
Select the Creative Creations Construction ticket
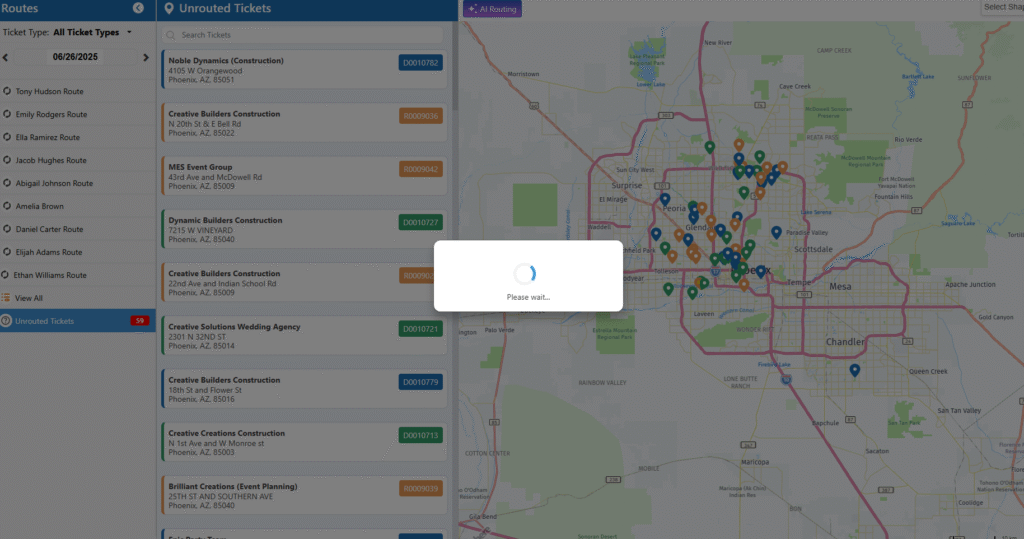[x=304, y=442]
